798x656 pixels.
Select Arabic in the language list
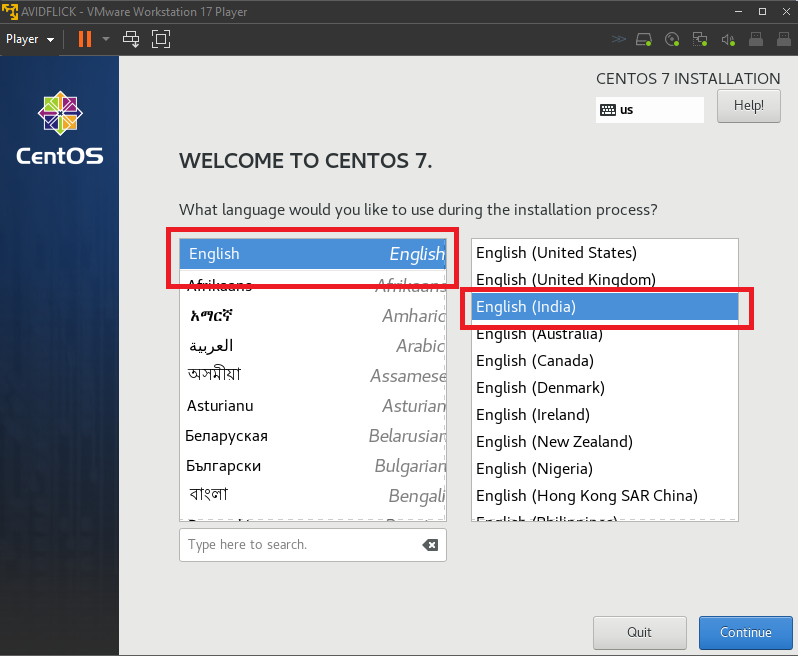(x=312, y=346)
